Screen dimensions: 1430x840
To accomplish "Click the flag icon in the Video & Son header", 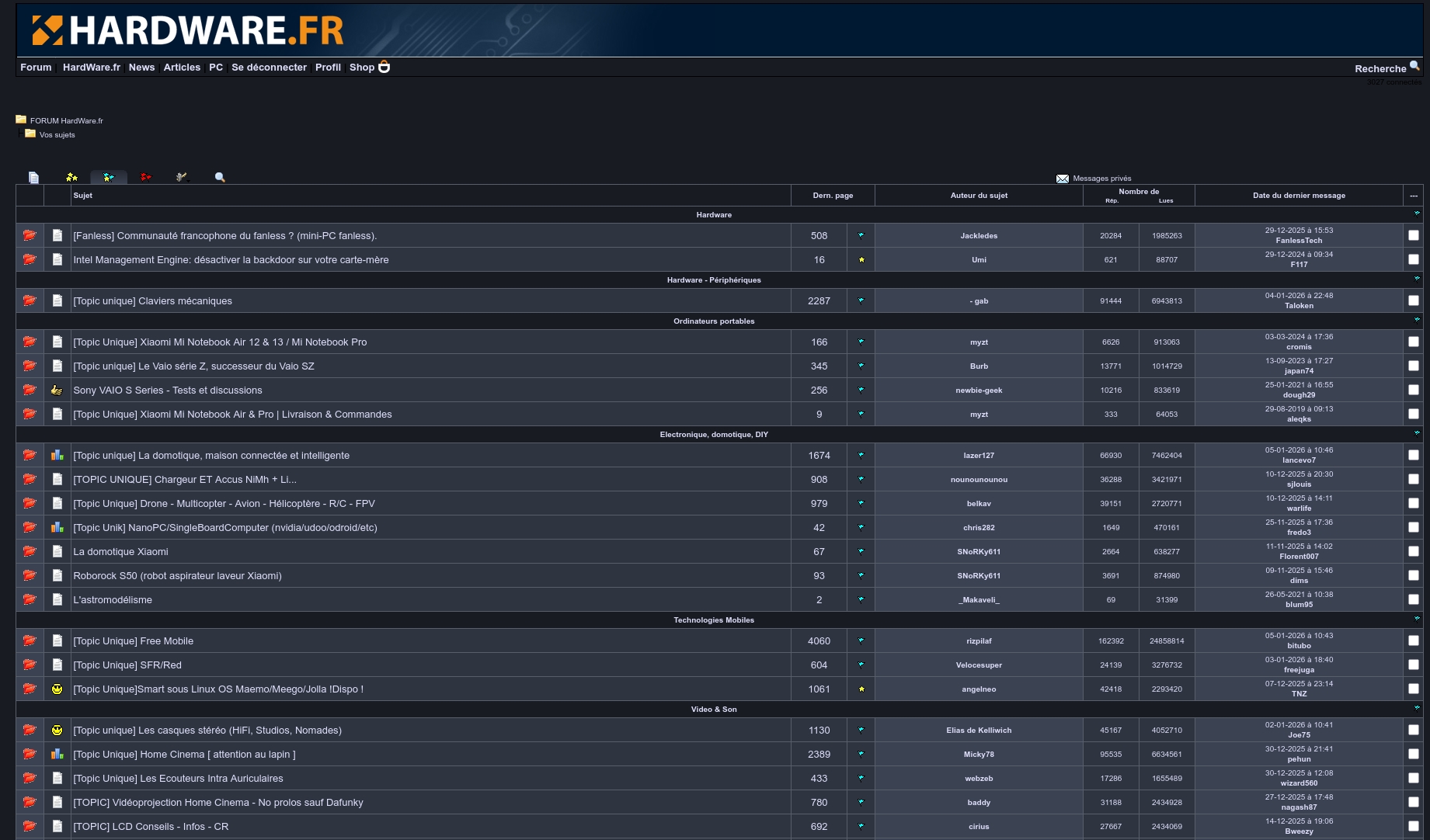I will click(1416, 708).
